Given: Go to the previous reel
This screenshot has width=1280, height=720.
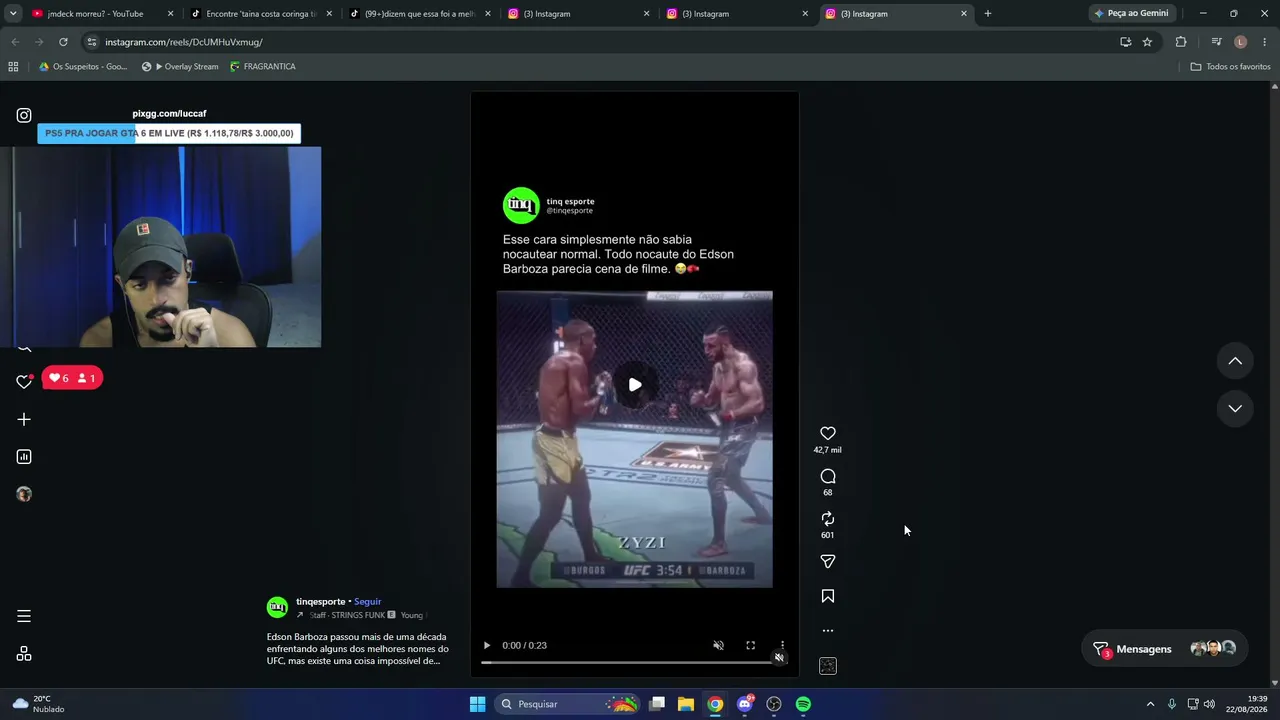Looking at the screenshot, I should point(1235,361).
